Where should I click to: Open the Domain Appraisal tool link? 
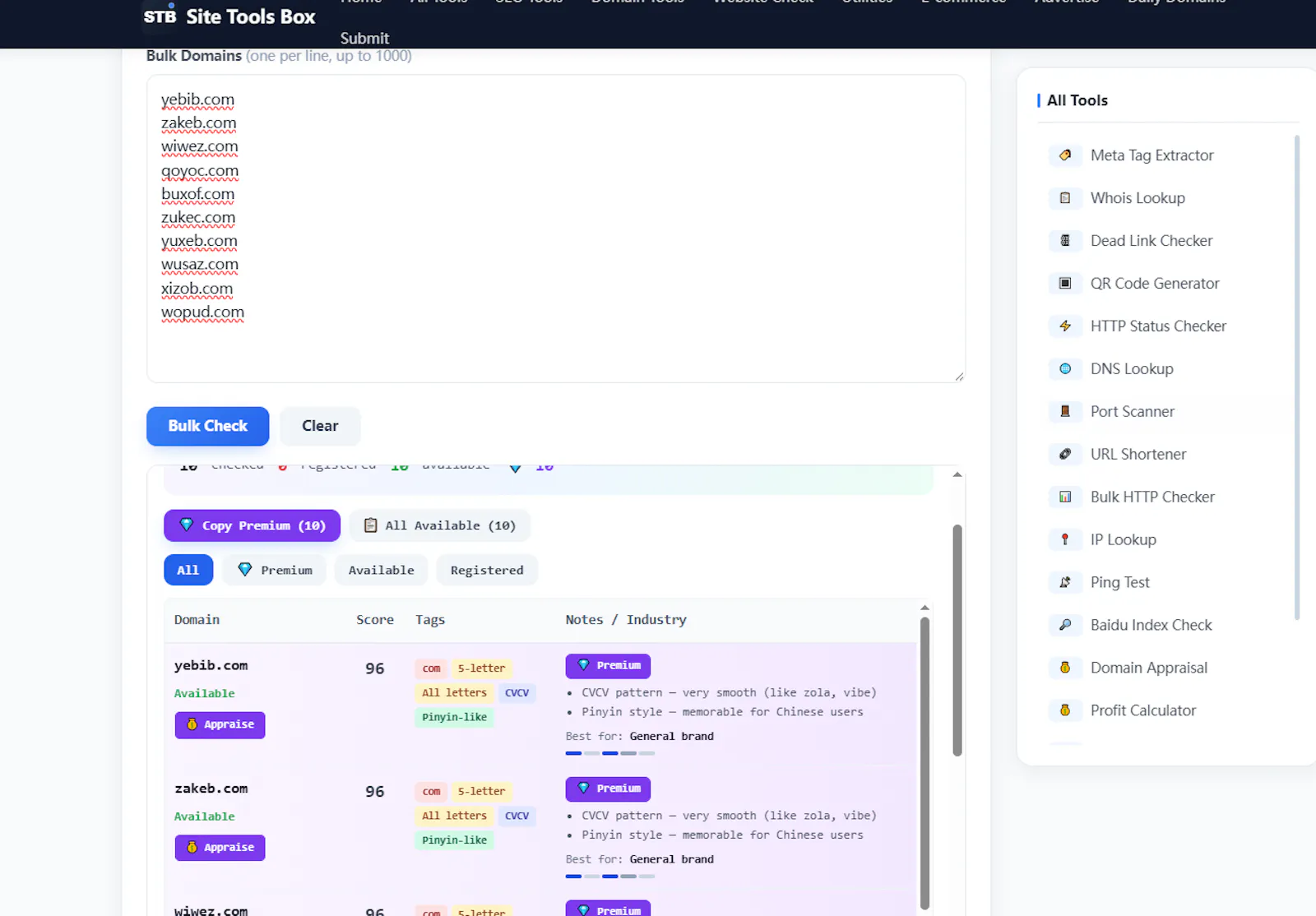[x=1149, y=668]
